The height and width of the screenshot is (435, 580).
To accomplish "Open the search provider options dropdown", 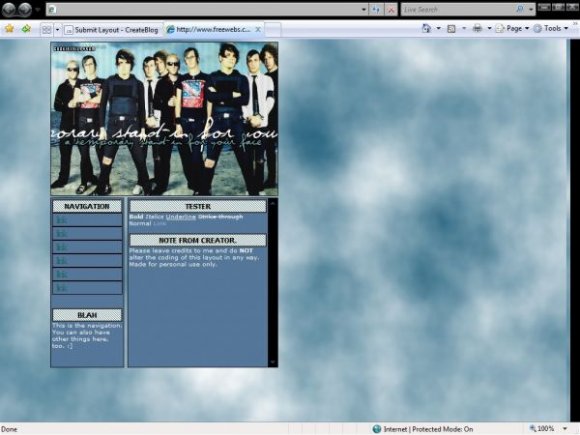I will click(x=531, y=10).
